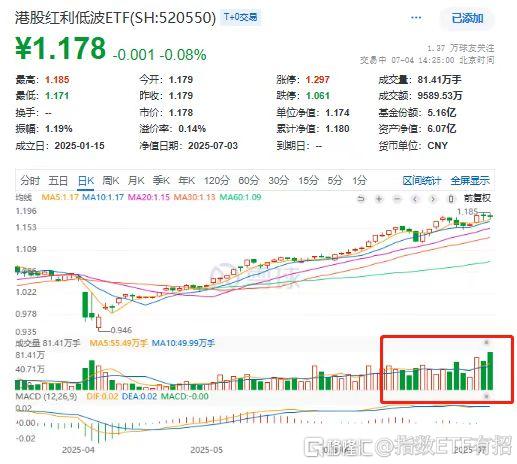Switch to the 15分 chart tab
Image resolution: width=517 pixels, height=464 pixels.
[x=308, y=181]
